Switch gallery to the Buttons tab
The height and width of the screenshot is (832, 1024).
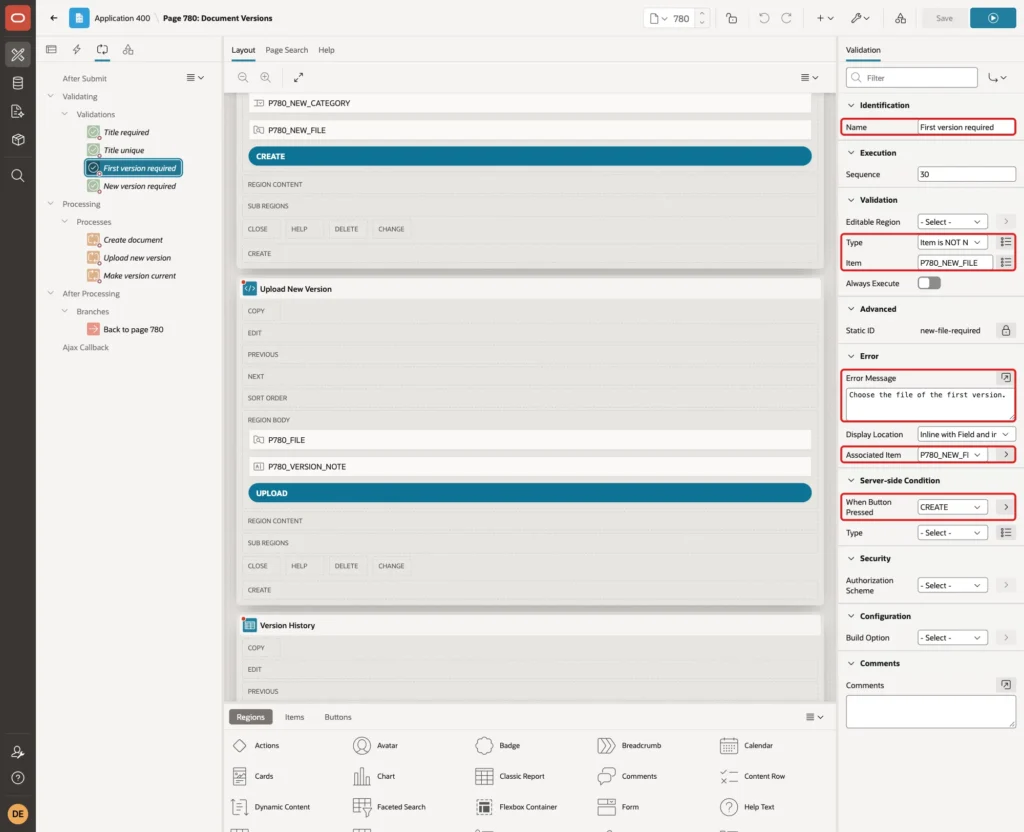[338, 717]
